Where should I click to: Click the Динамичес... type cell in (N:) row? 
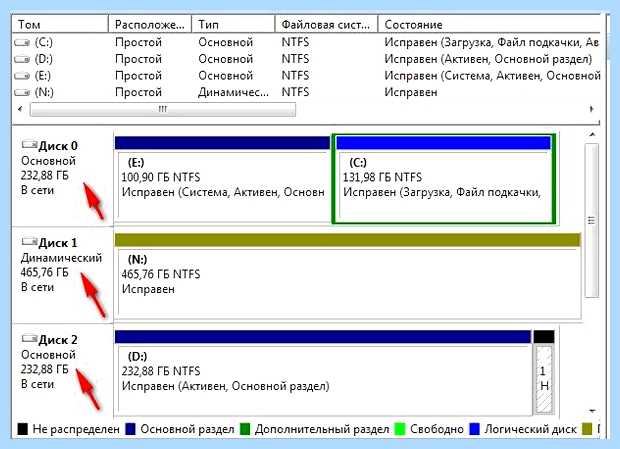(x=234, y=92)
